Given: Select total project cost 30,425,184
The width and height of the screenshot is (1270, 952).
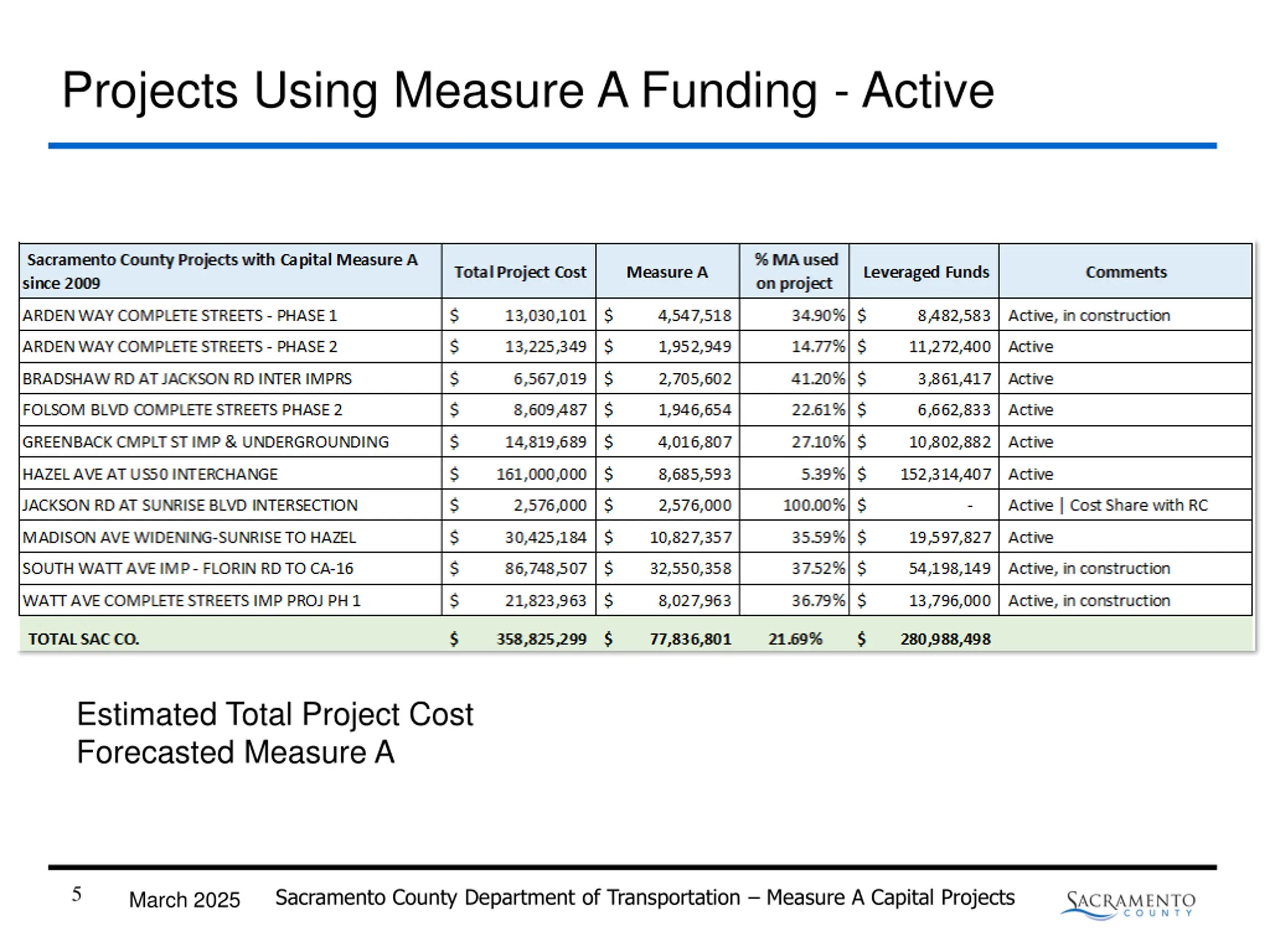Looking at the screenshot, I should (545, 537).
